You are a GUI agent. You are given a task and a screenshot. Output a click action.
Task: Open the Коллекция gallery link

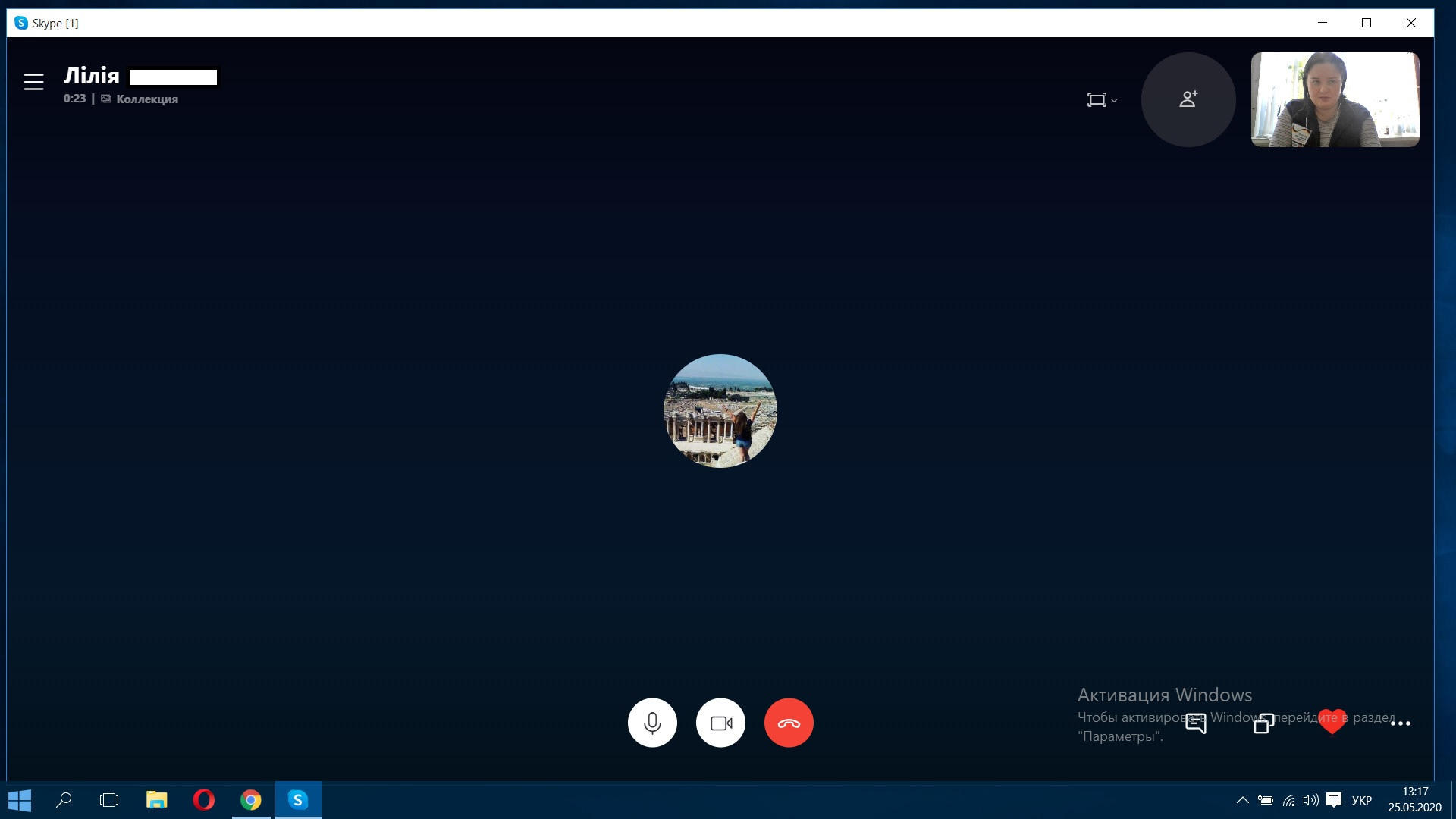(x=146, y=99)
